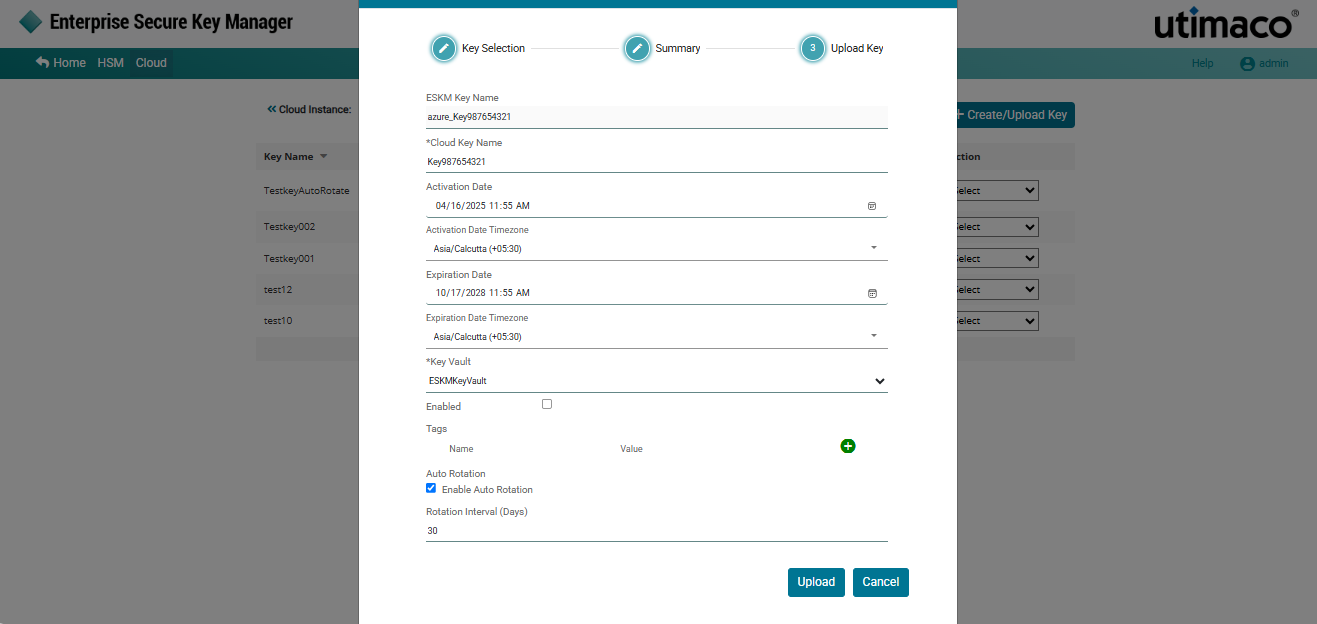Click the Upload Key step label

click(x=857, y=48)
